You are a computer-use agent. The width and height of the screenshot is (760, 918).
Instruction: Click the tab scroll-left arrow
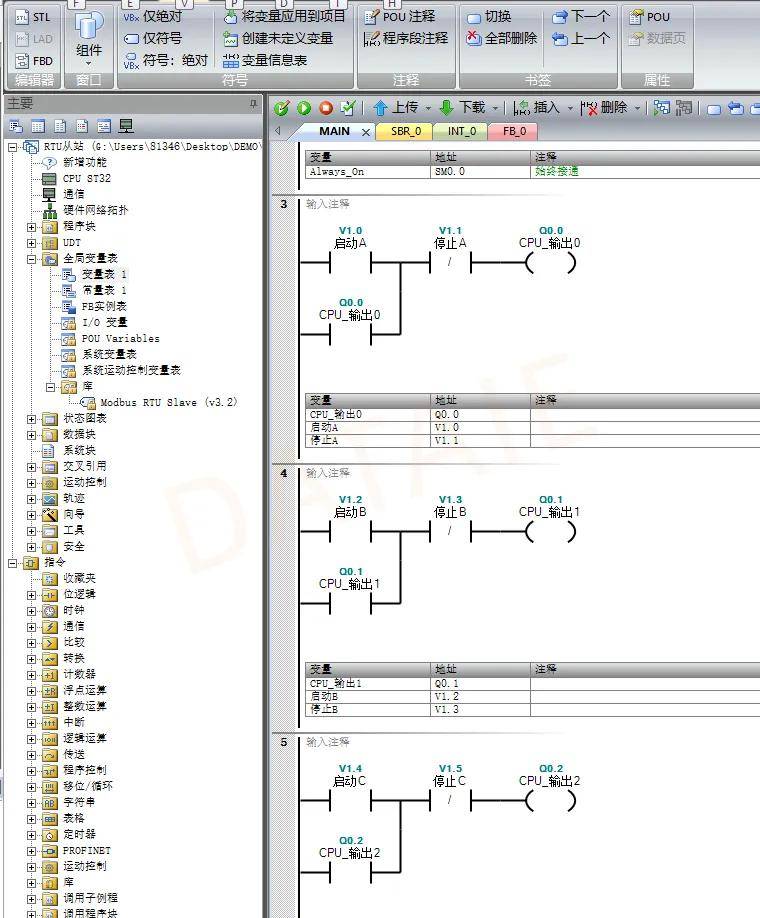(x=278, y=131)
